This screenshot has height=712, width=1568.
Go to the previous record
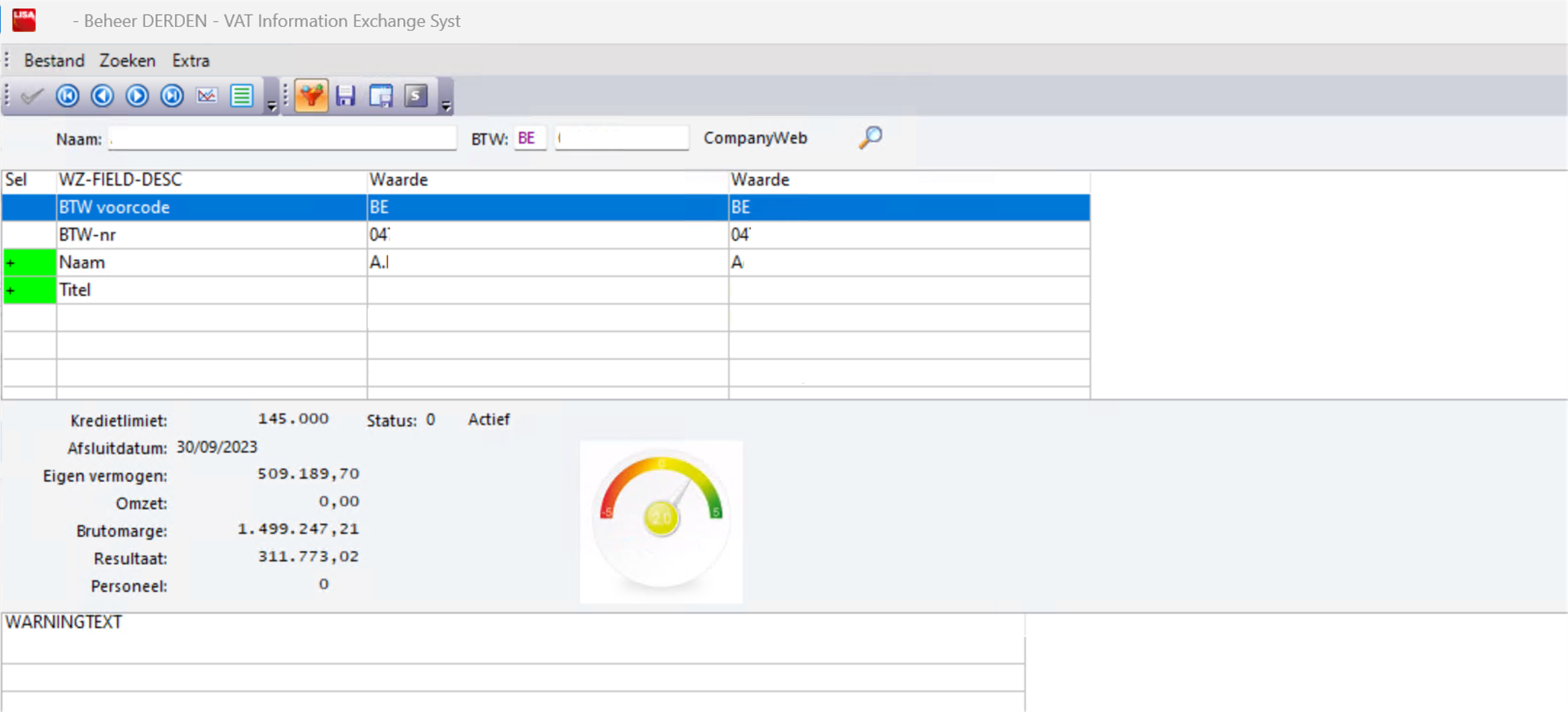point(102,96)
